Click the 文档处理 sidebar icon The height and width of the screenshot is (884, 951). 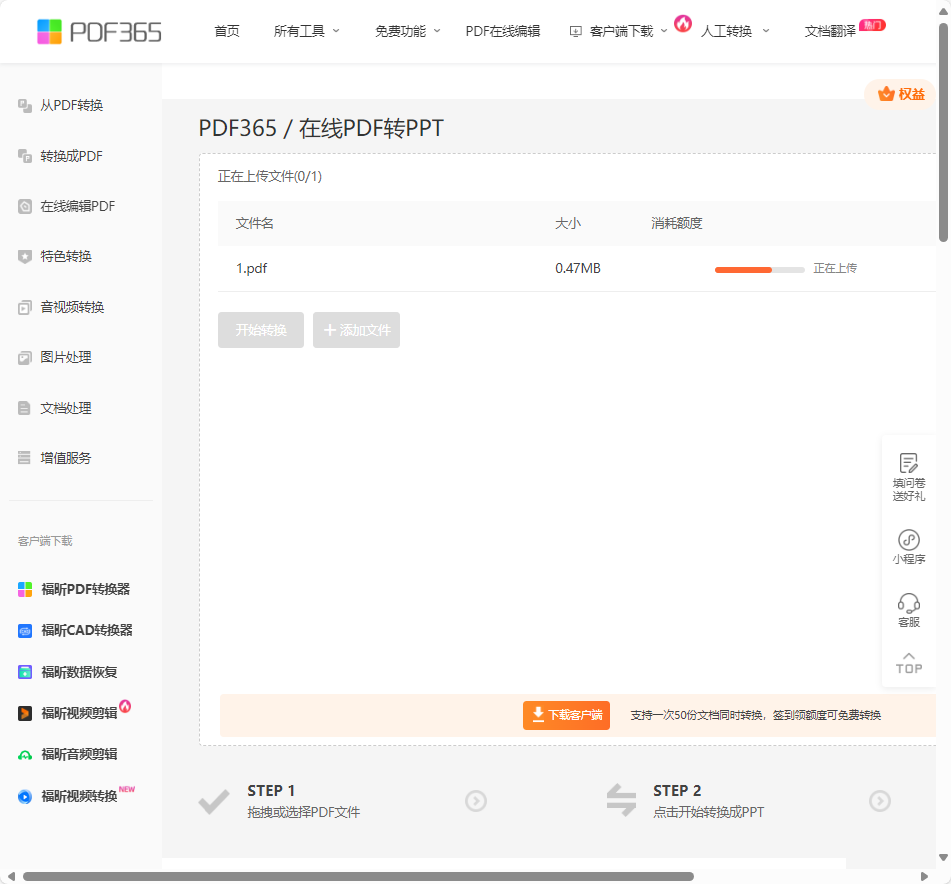coord(25,408)
